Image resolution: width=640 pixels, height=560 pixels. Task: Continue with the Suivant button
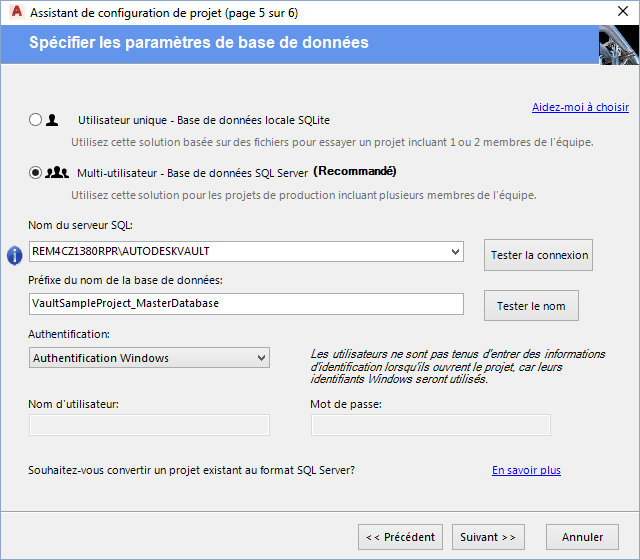click(488, 537)
